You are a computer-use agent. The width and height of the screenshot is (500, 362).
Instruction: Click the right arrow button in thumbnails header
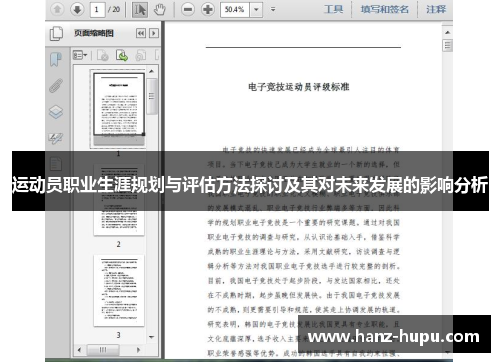[x=154, y=33]
